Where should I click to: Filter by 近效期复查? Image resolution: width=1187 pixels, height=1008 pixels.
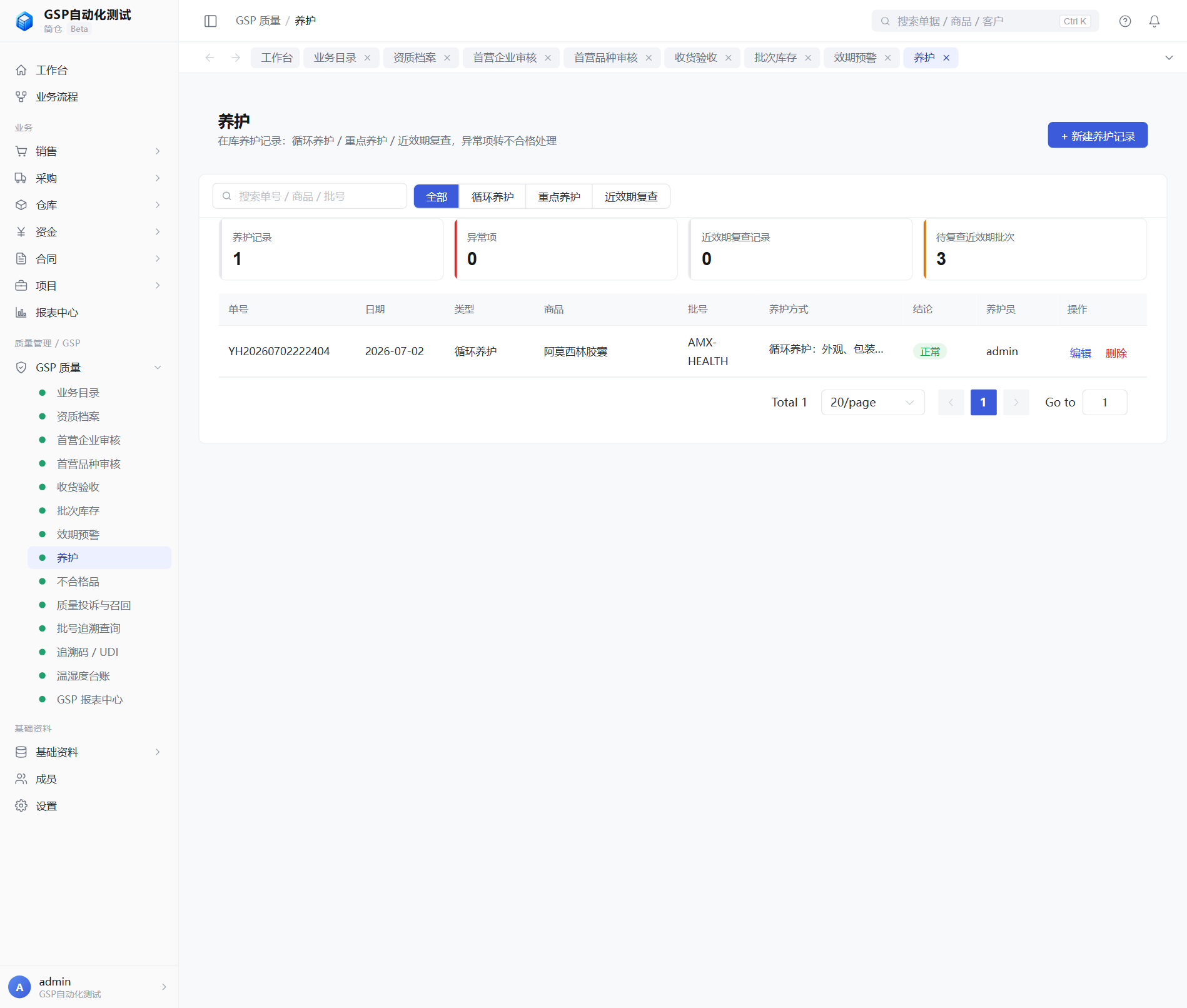point(631,196)
